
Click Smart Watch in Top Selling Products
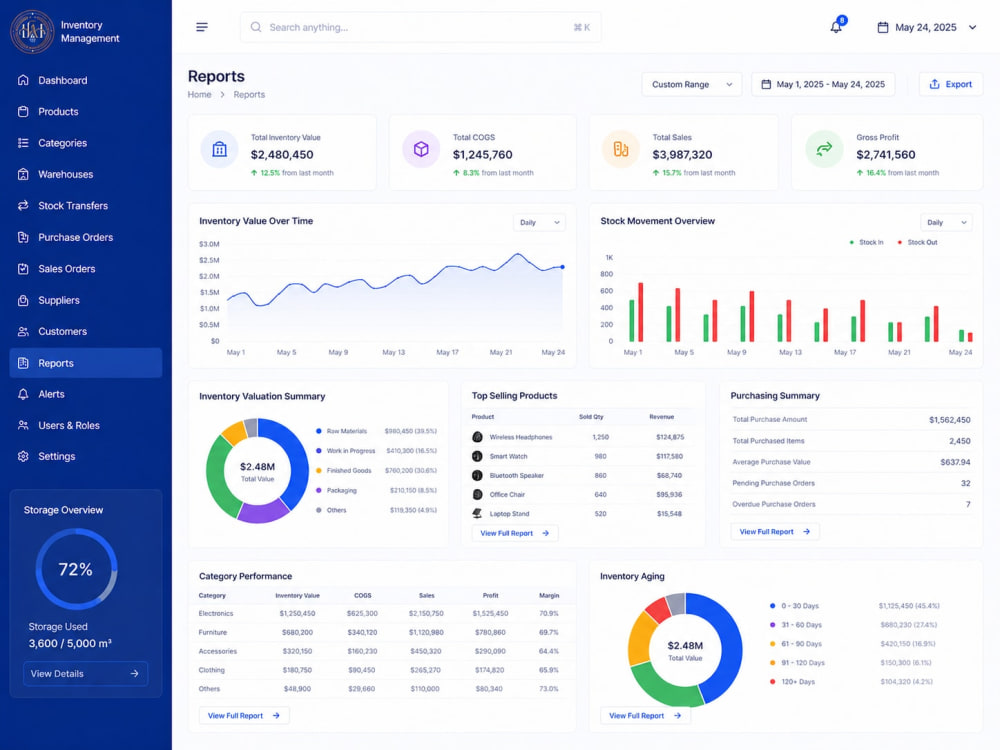point(508,457)
